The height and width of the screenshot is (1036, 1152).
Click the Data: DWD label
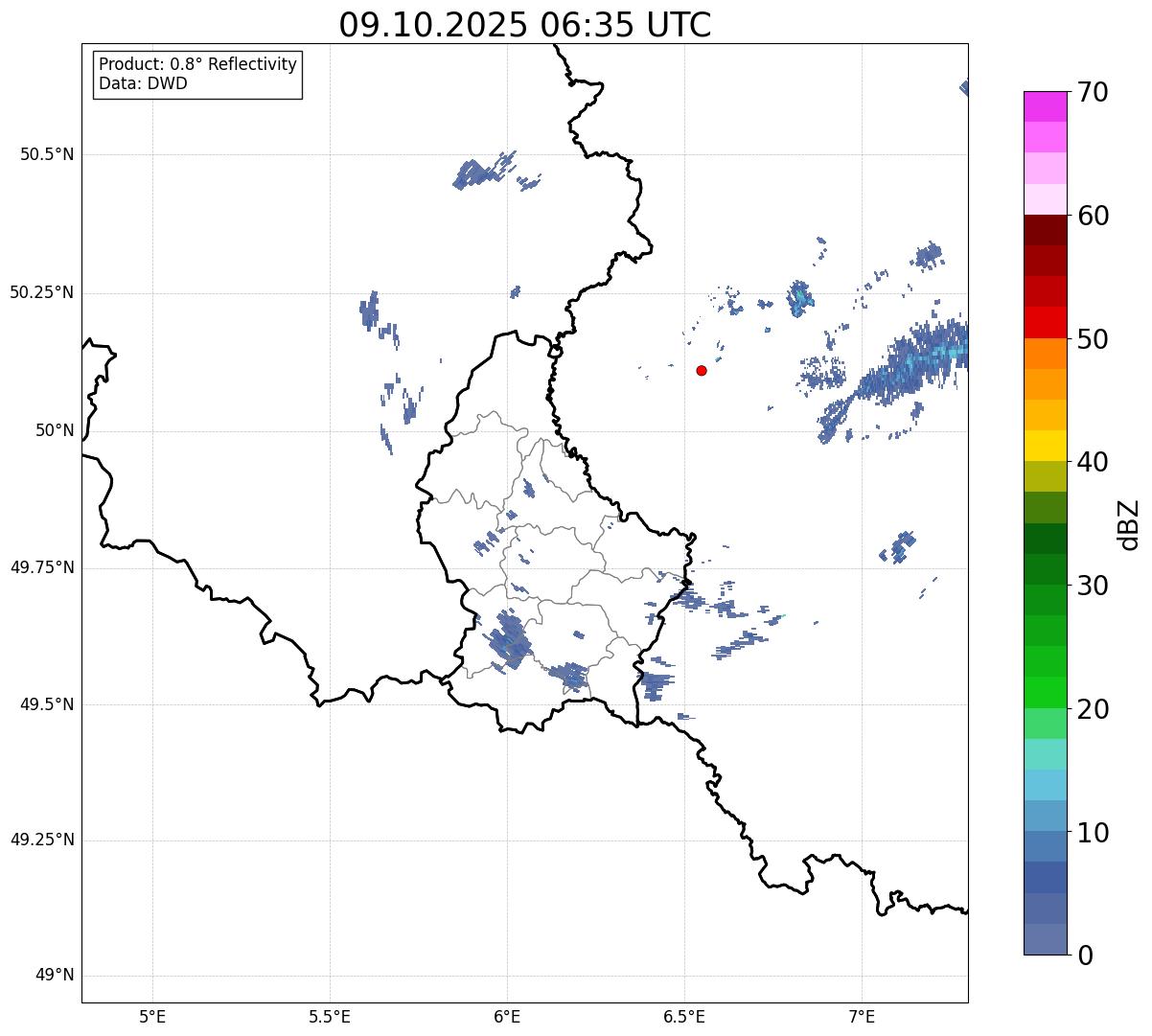[143, 83]
